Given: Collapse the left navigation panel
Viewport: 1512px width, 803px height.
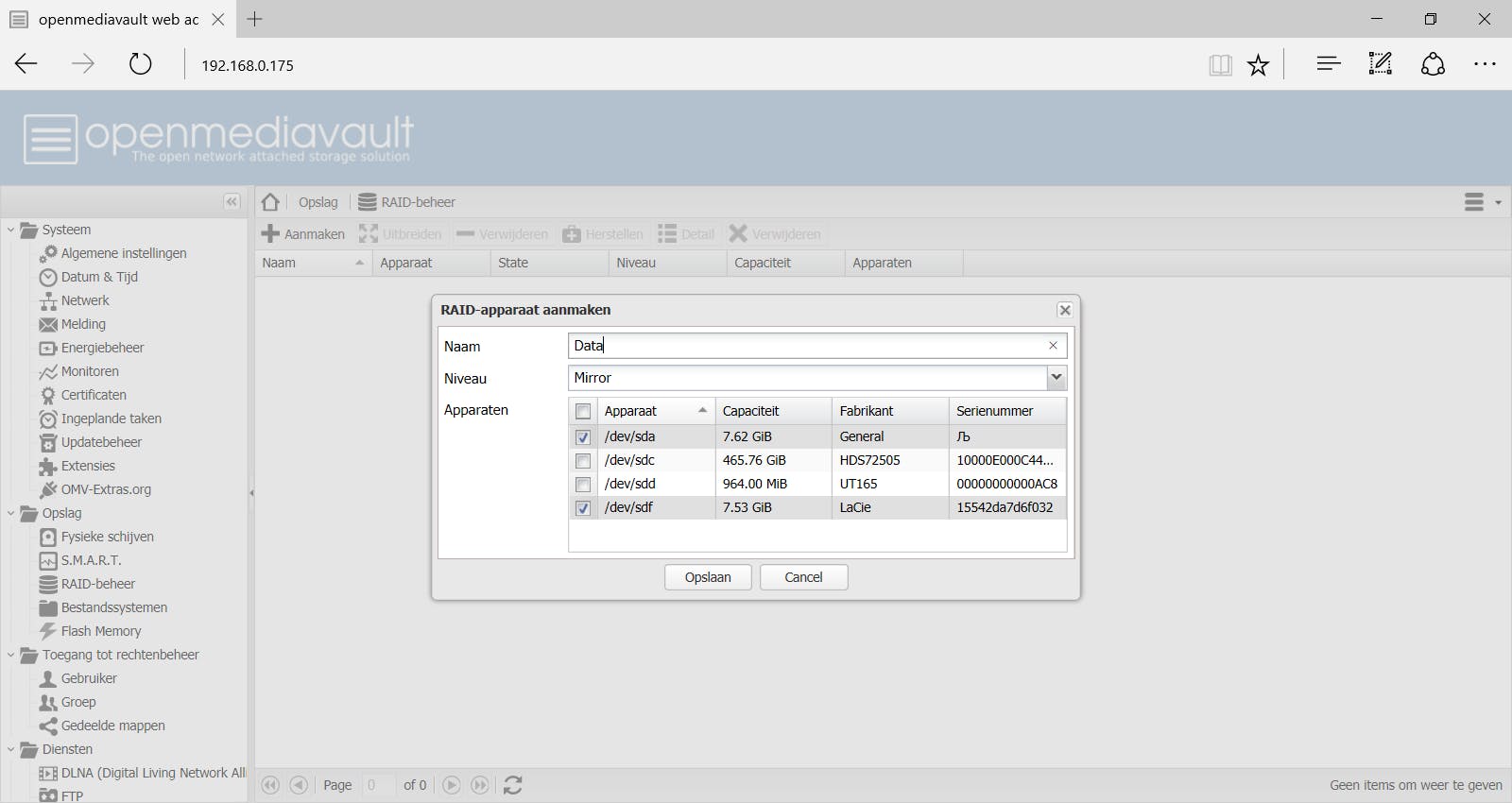Looking at the screenshot, I should click(x=232, y=201).
